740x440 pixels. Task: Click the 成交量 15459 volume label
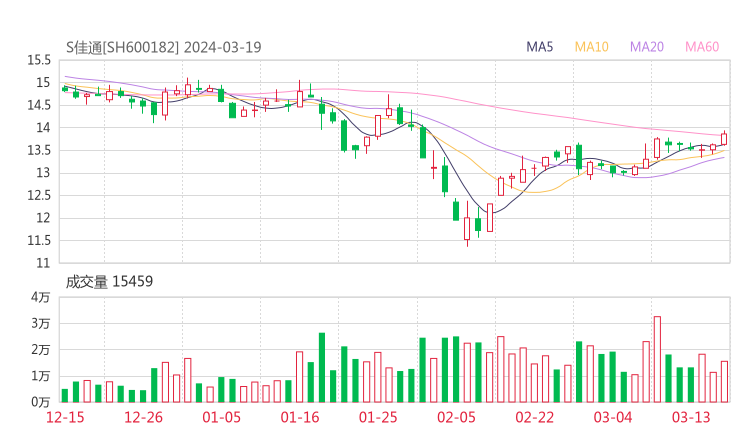[x=109, y=282]
